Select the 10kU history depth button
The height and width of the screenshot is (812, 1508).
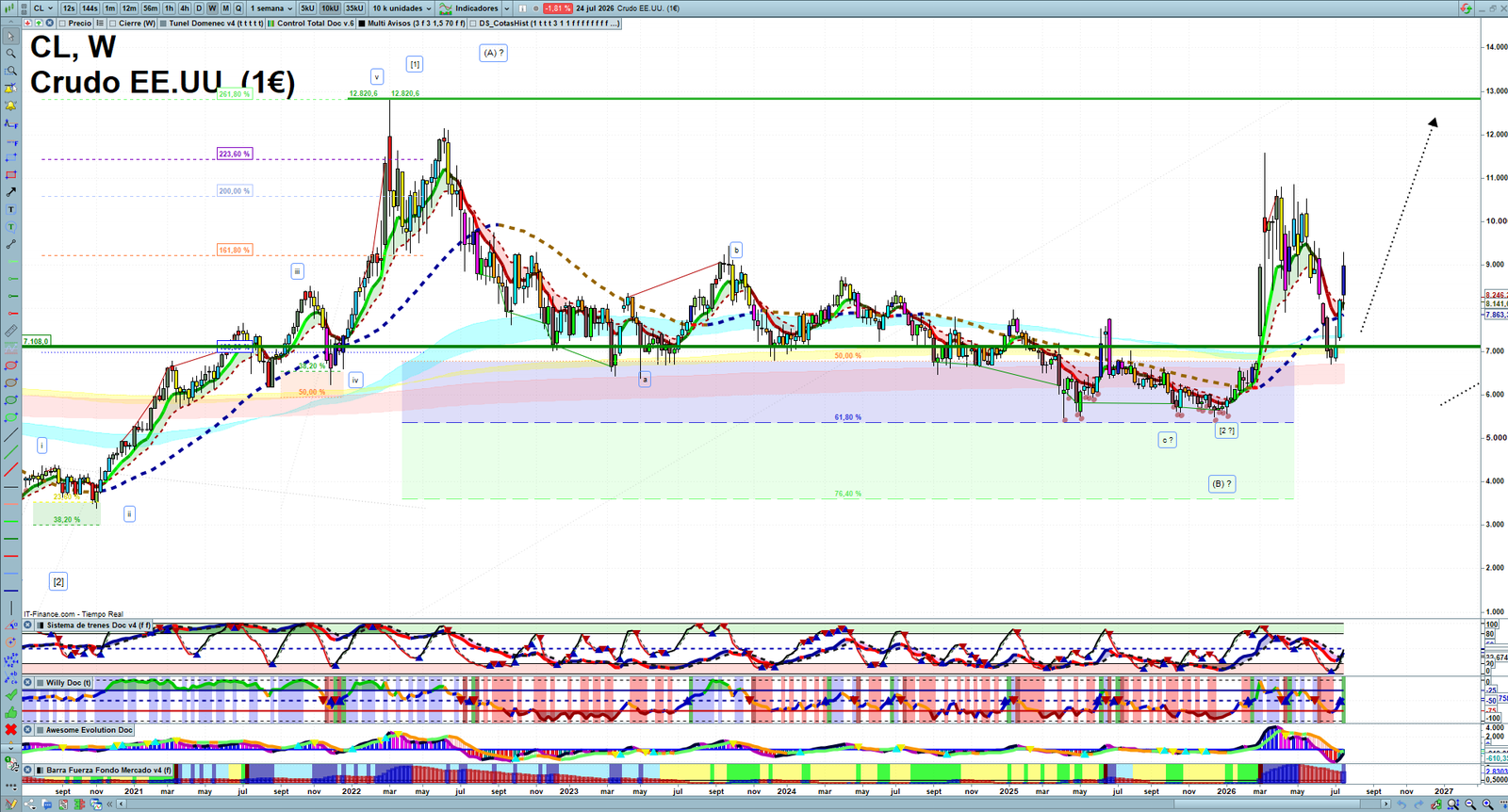click(330, 8)
